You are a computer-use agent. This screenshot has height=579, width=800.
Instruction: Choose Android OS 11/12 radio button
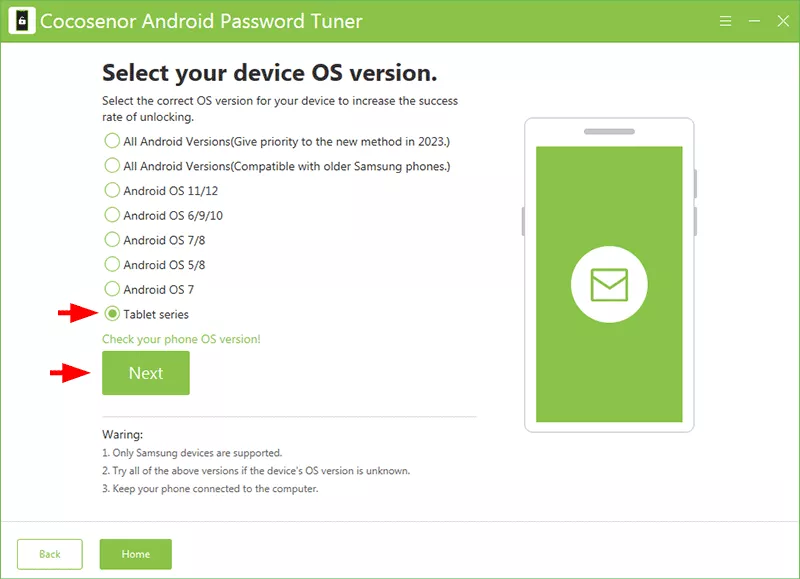click(x=112, y=190)
